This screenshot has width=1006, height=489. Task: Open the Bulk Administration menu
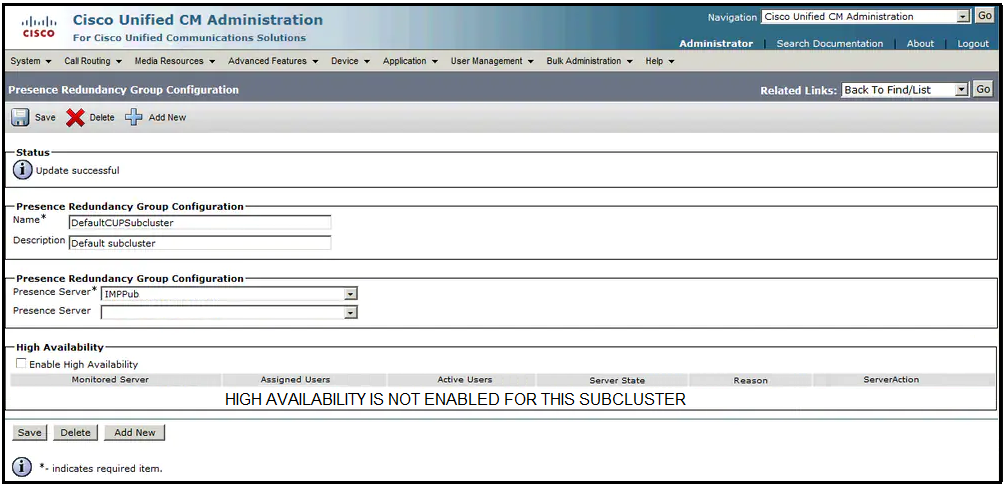pyautogui.click(x=589, y=61)
